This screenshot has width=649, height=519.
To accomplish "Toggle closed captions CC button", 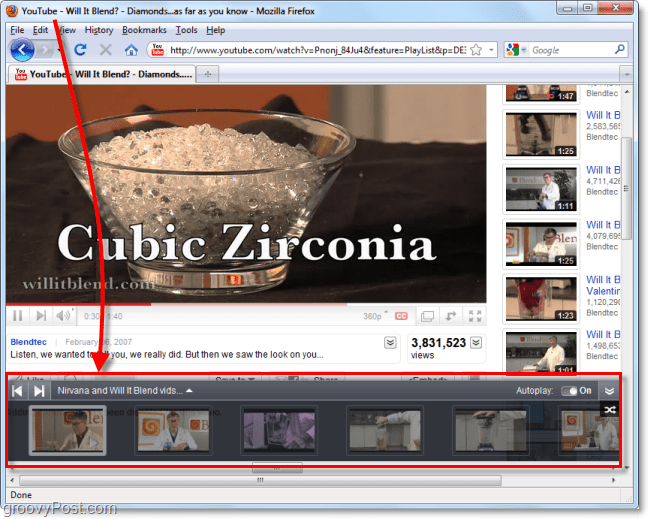I will [401, 316].
